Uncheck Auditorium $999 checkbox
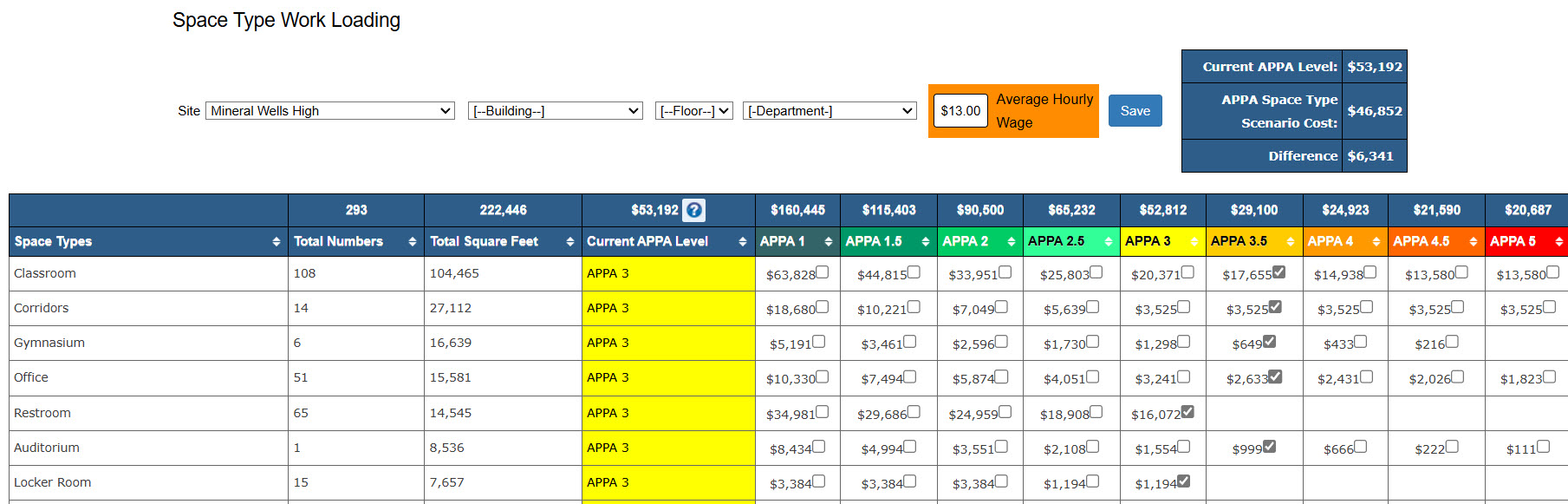 [1269, 447]
